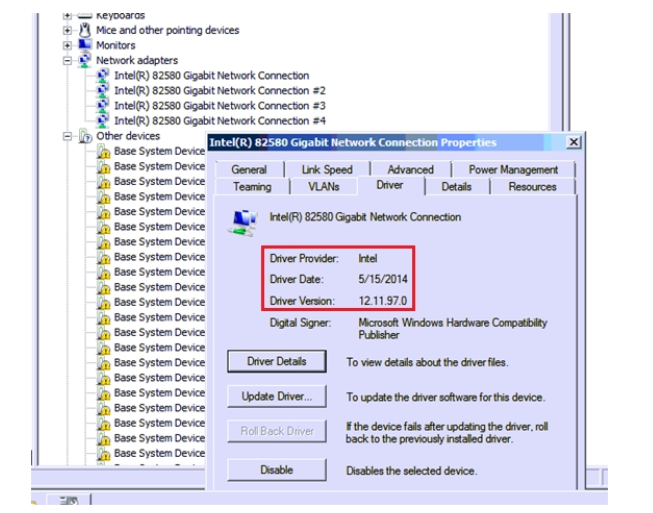Expand the Monitors node
The image size is (653, 513).
coord(67,45)
